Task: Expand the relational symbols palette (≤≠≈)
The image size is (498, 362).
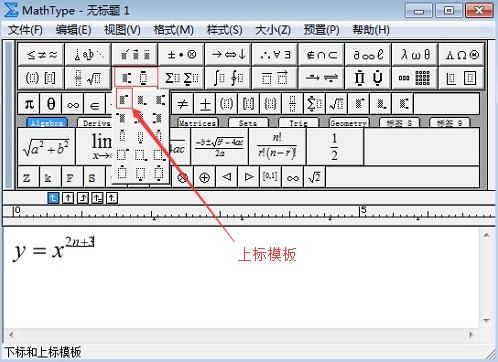Action: tap(41, 54)
